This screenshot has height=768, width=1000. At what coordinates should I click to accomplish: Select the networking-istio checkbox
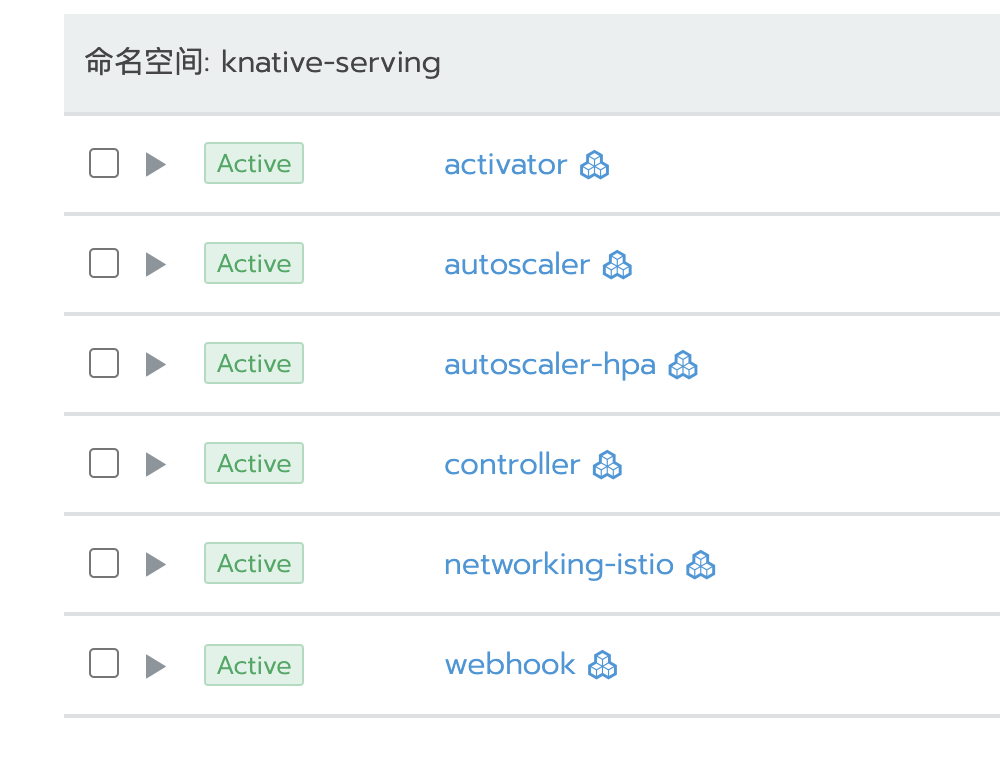coord(104,563)
